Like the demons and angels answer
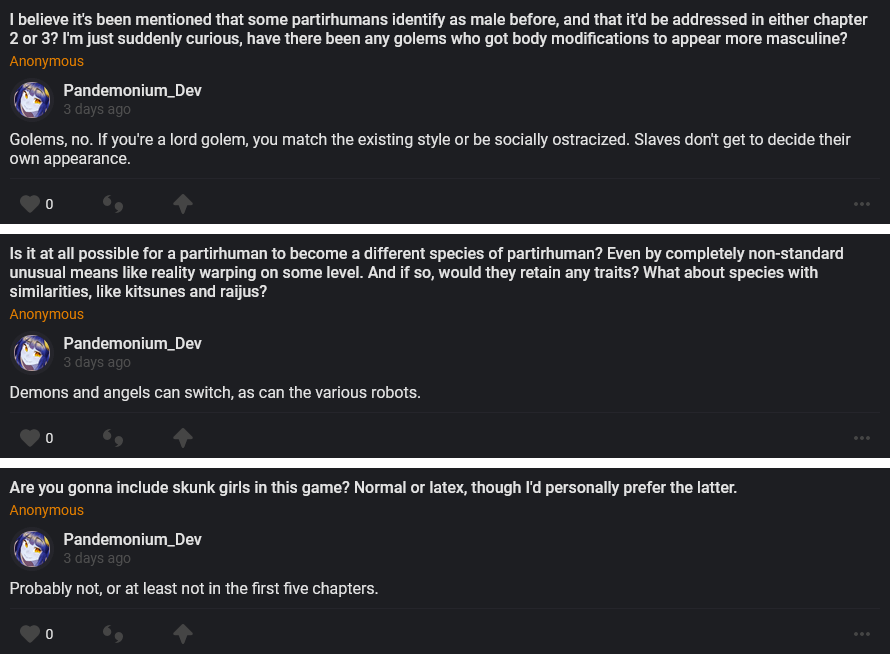Image resolution: width=890 pixels, height=654 pixels. (30, 438)
